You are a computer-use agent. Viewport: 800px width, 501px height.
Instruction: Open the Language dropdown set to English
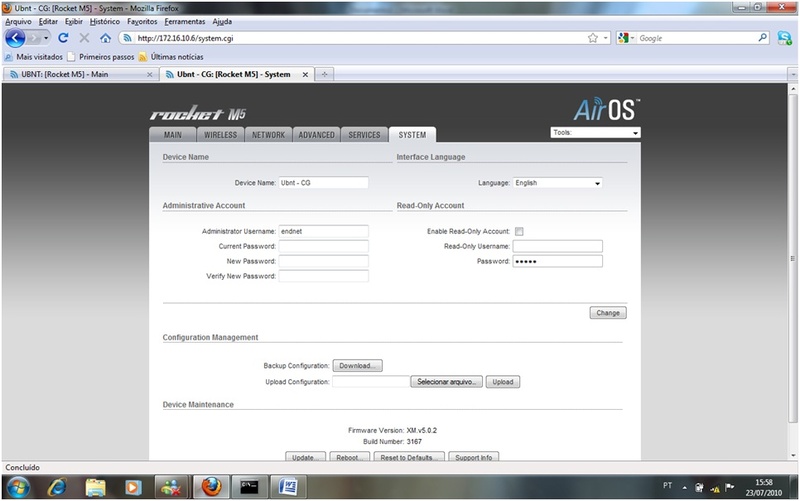[557, 183]
